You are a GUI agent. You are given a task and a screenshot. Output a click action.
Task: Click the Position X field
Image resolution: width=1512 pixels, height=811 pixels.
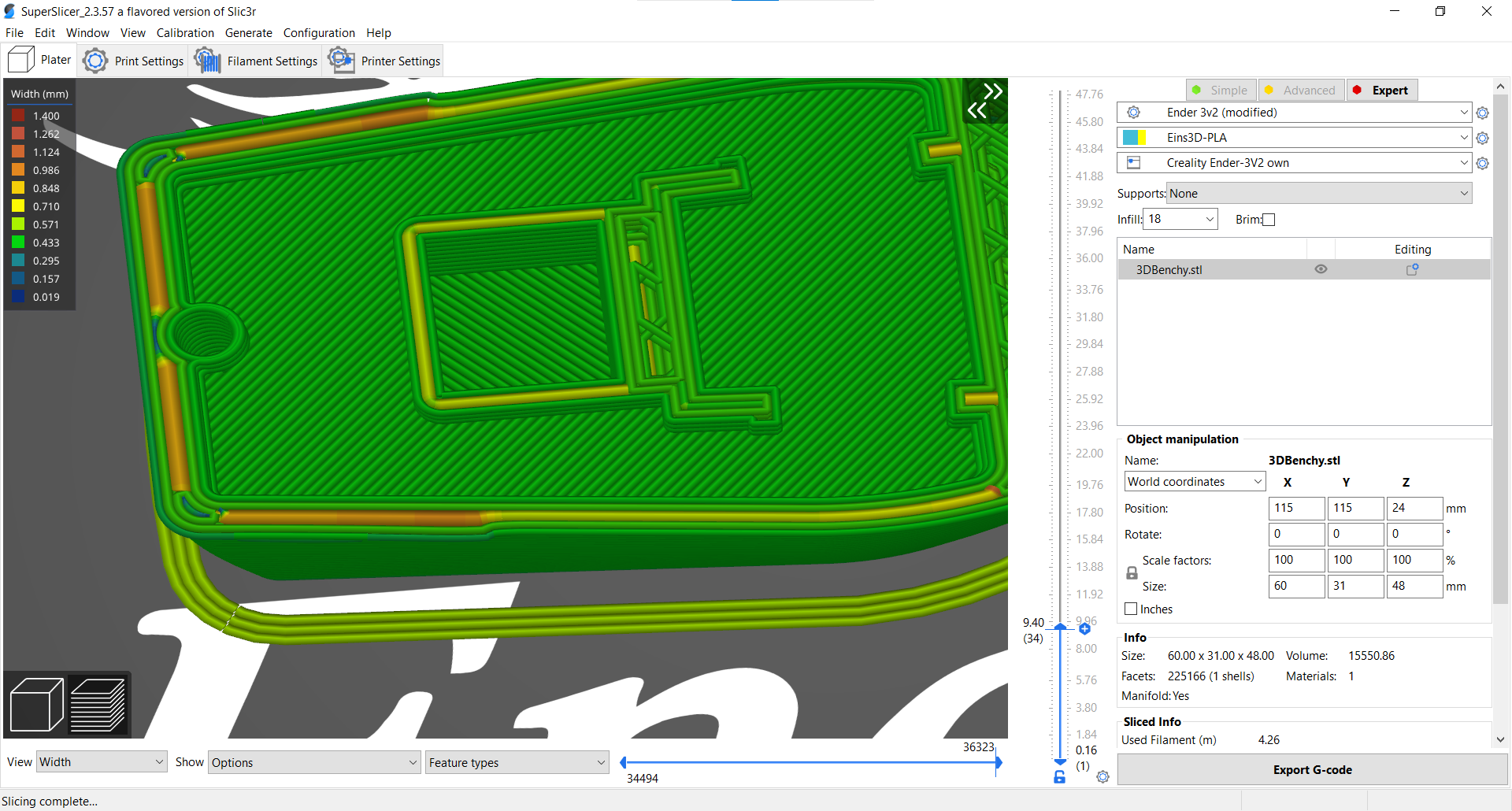click(1296, 508)
